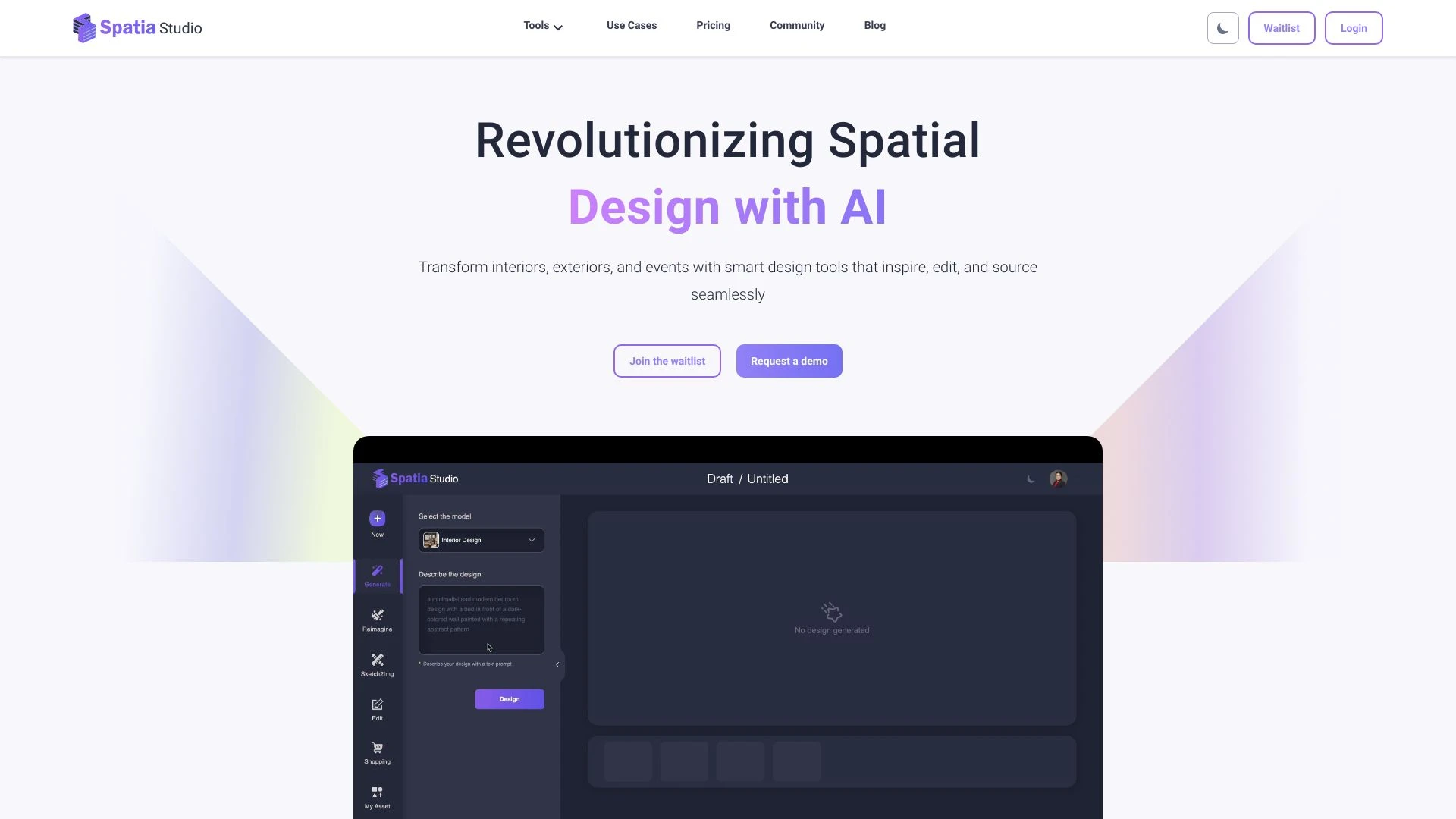The image size is (1456, 819).
Task: Toggle dark mode in top navigation
Action: click(x=1222, y=28)
